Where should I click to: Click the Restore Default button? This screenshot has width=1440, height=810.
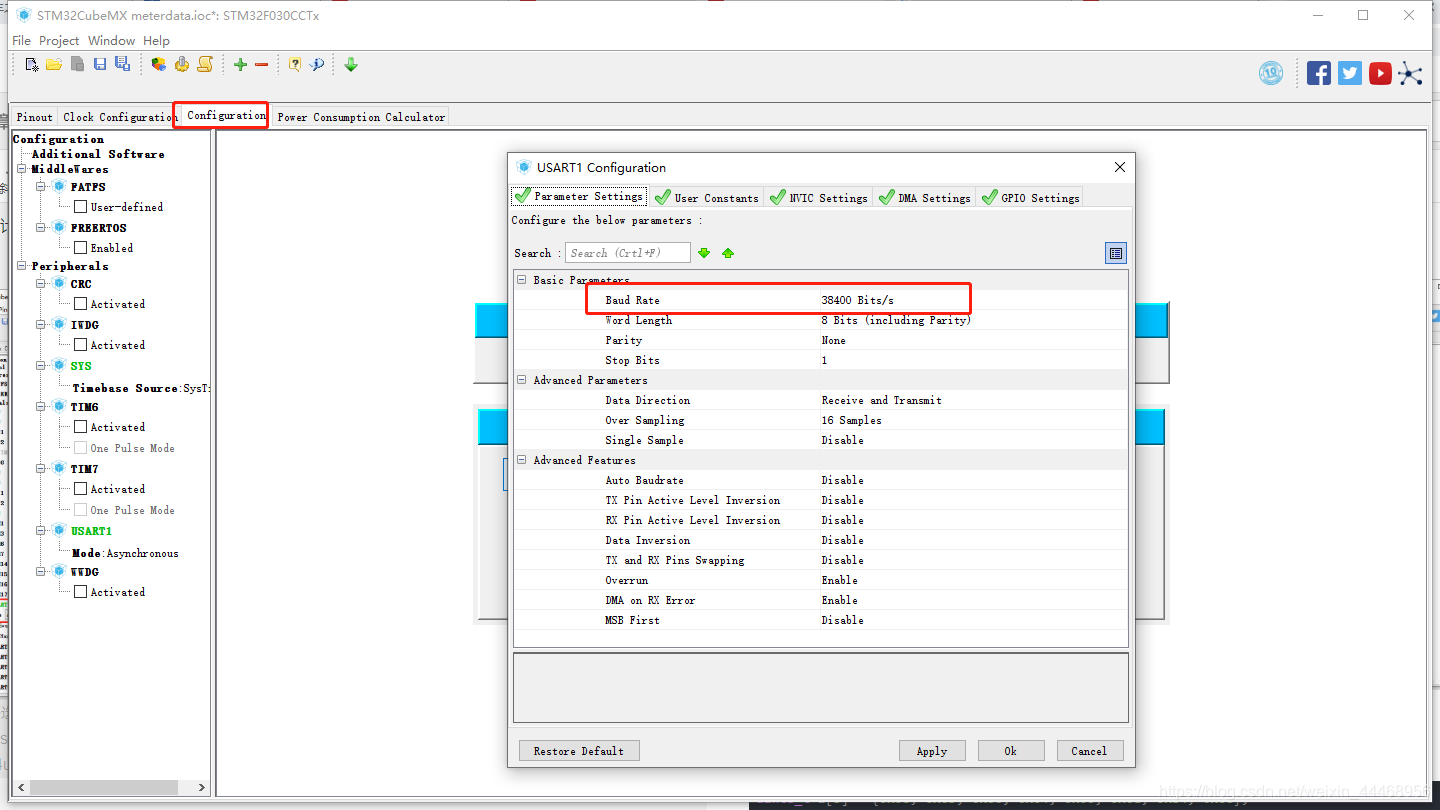point(579,751)
